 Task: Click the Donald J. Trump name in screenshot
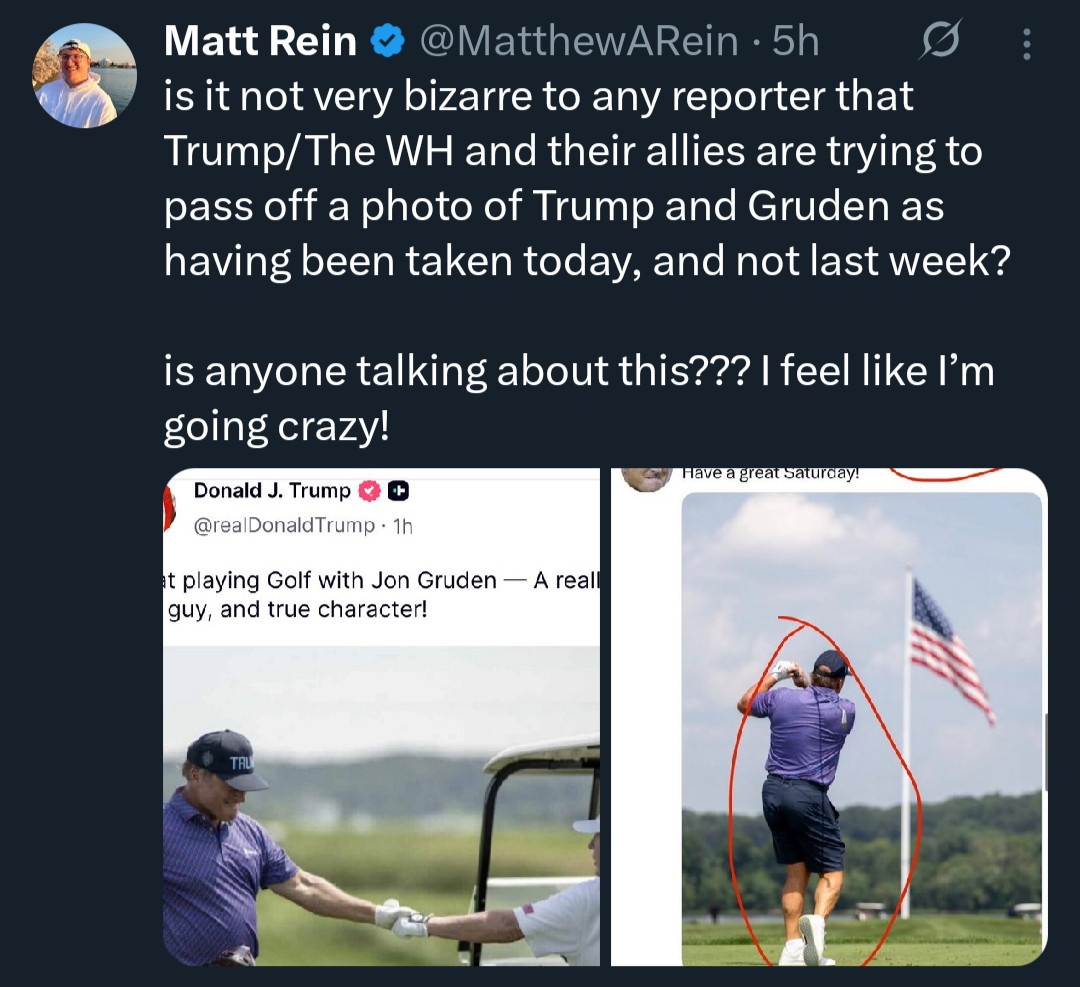[272, 490]
